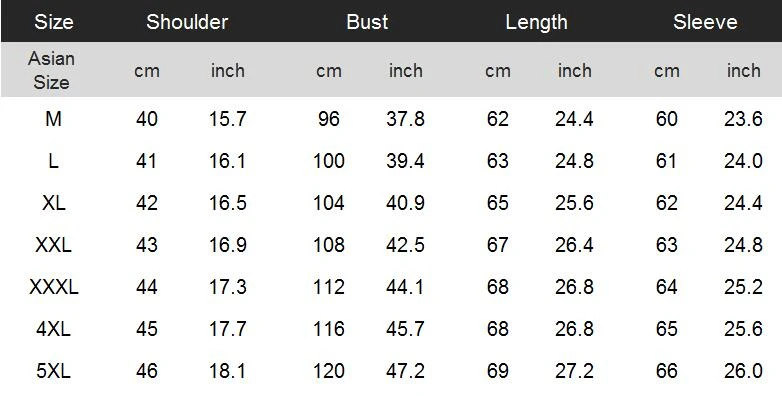The width and height of the screenshot is (782, 396).
Task: Click the Asian Size subheader cell
Action: tap(51, 70)
